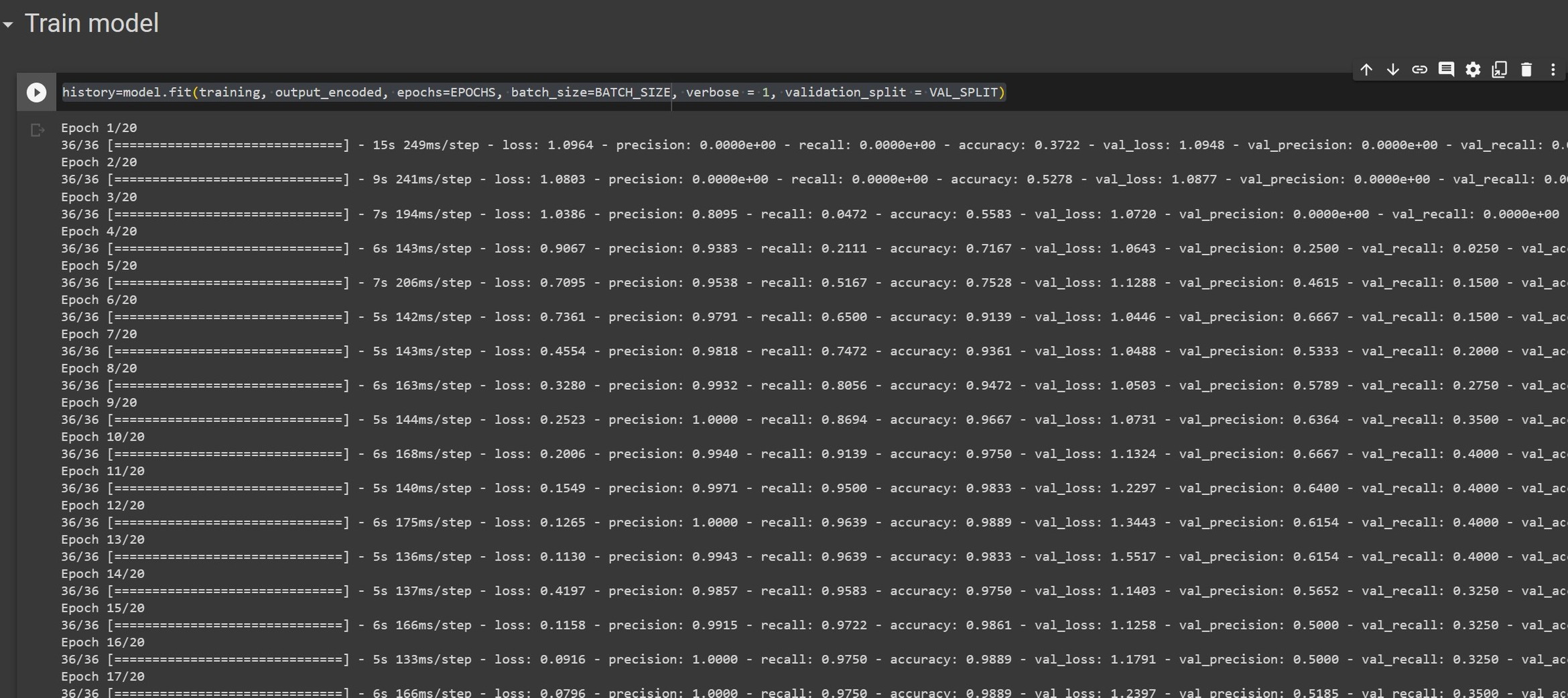Click the Train model heading text

pyautogui.click(x=92, y=22)
